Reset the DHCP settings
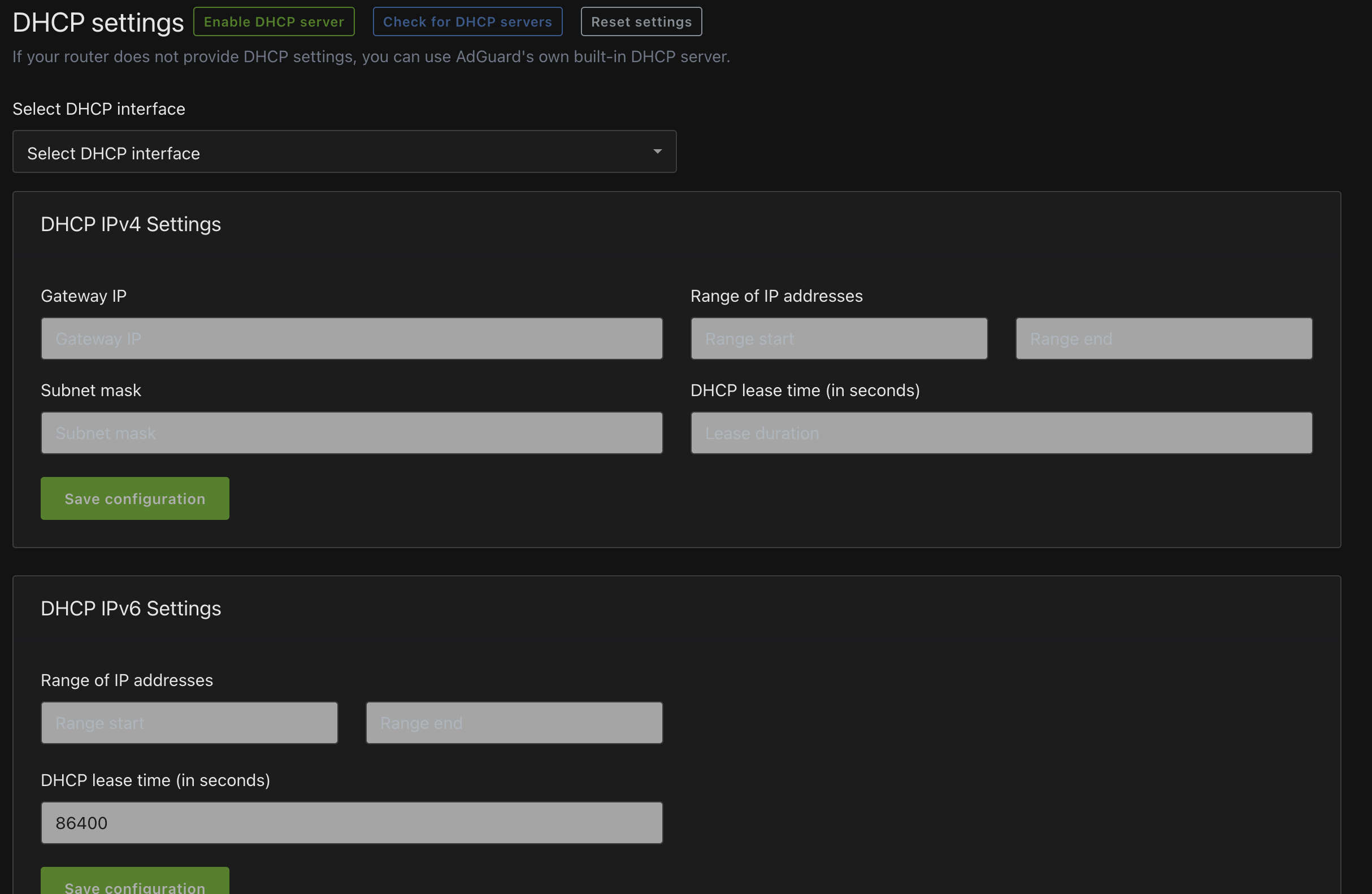1372x894 pixels. (641, 21)
